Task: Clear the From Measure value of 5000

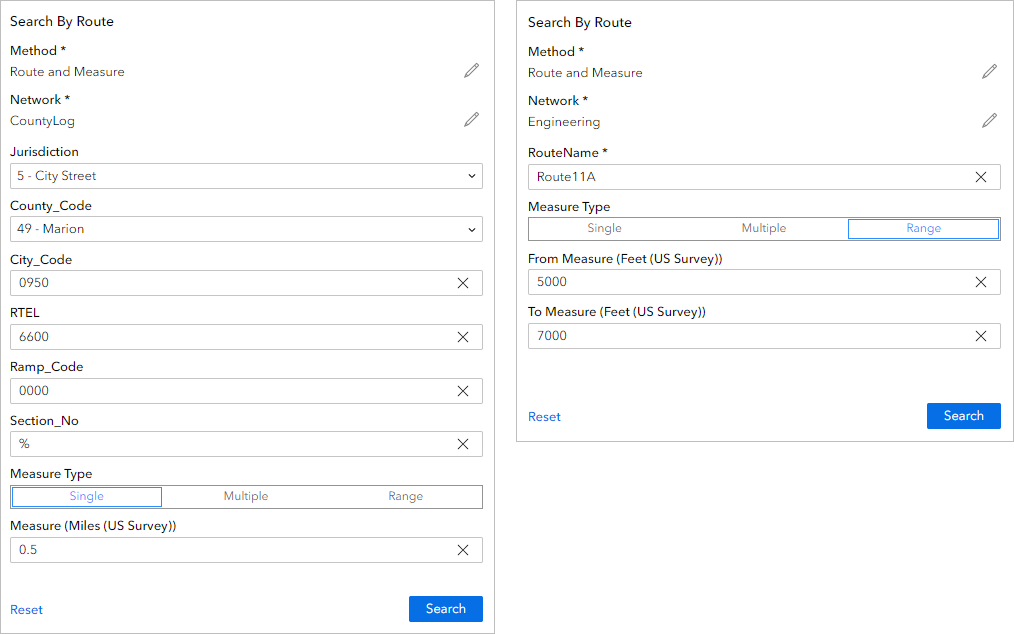Action: point(981,281)
